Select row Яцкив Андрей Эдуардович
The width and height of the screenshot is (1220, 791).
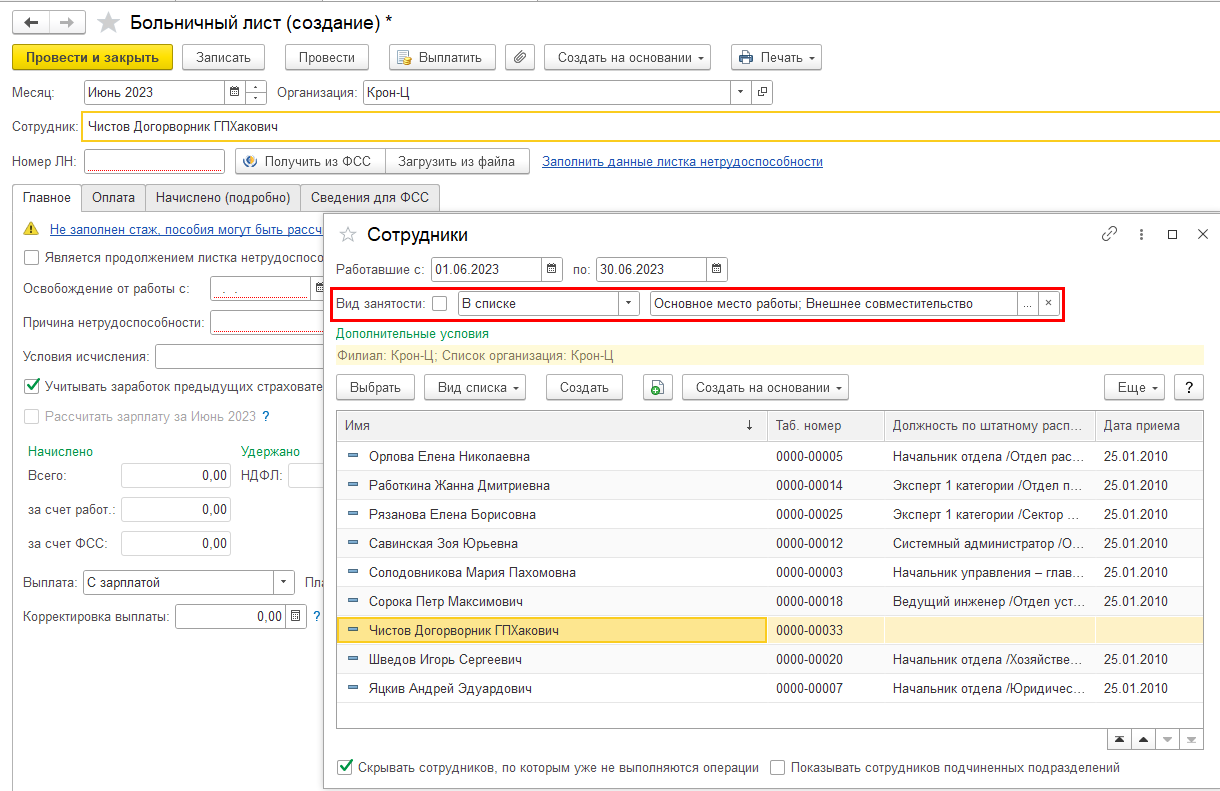[x=769, y=688]
